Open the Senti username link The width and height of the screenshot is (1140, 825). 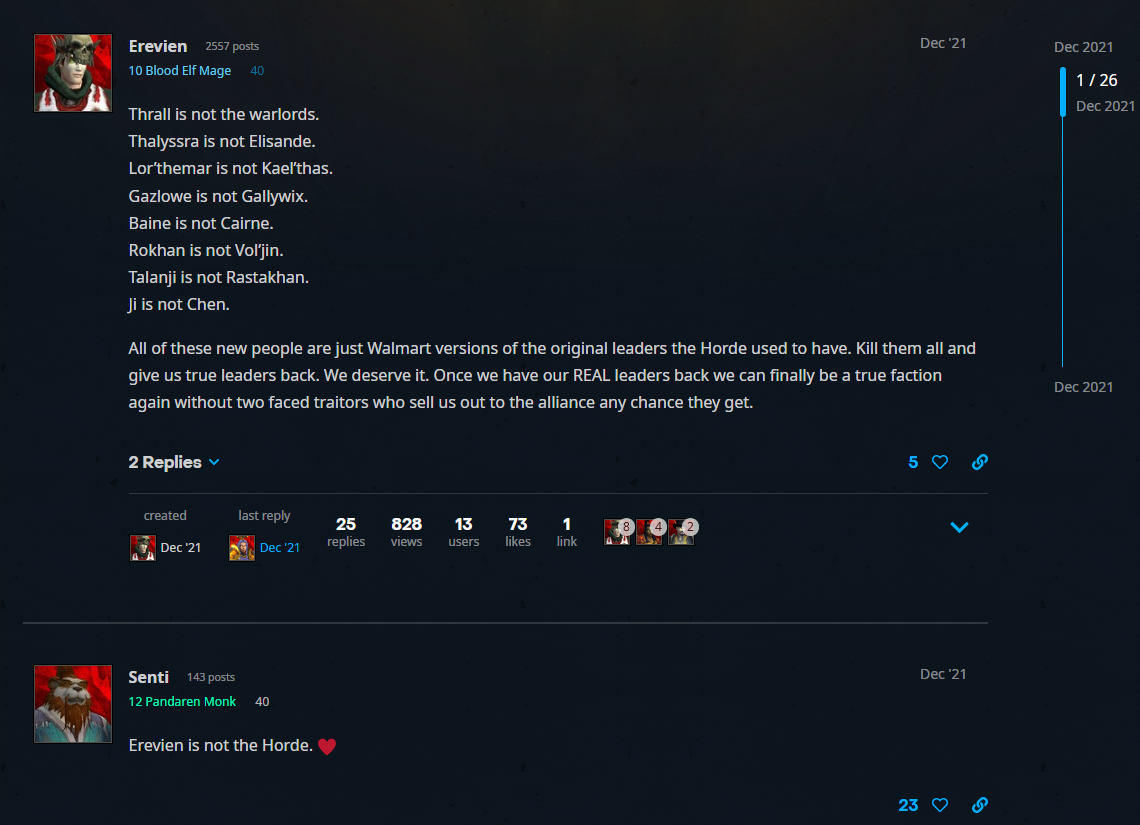point(148,677)
